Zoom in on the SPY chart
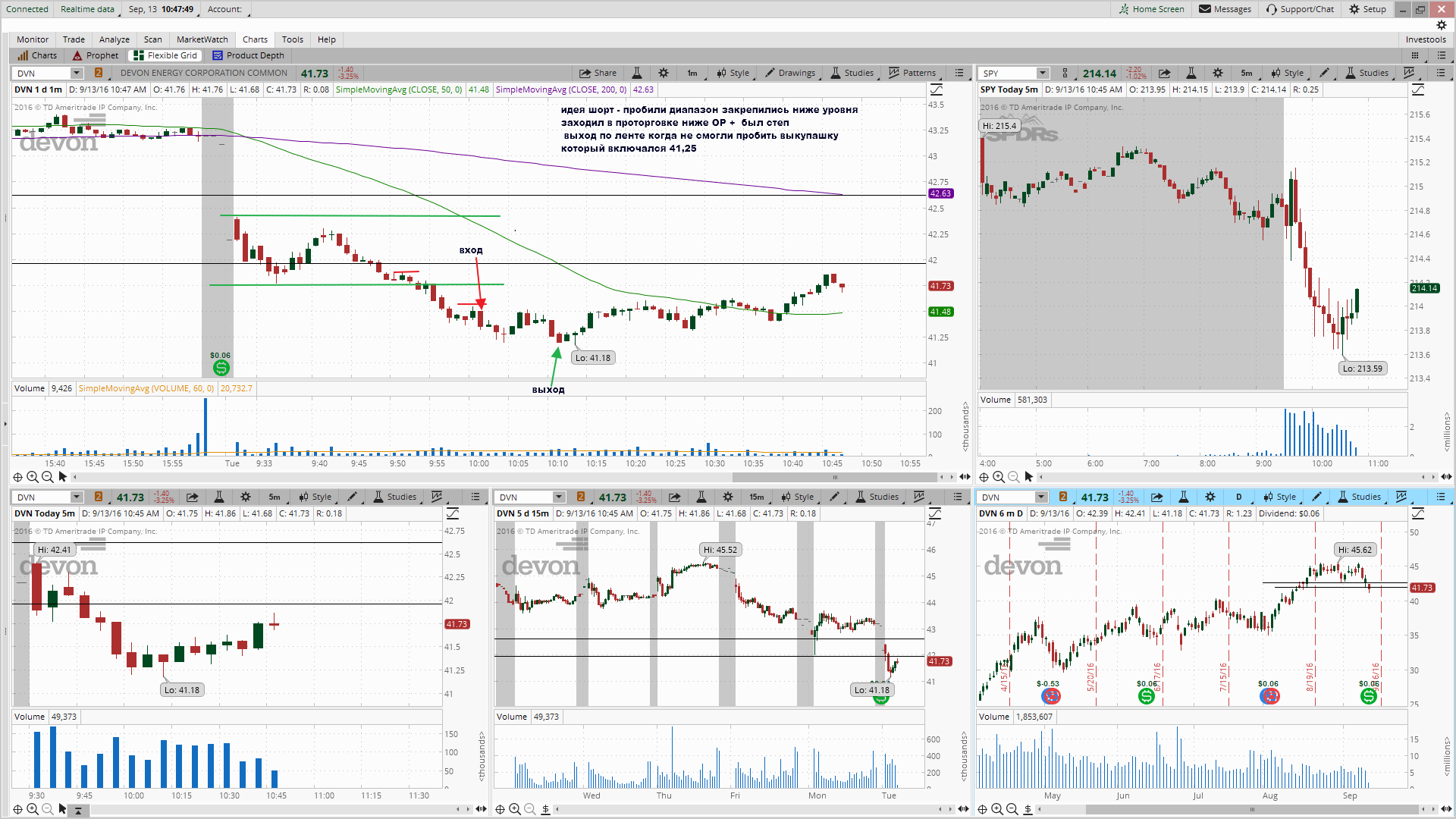Viewport: 1456px width, 819px height. coord(999,477)
